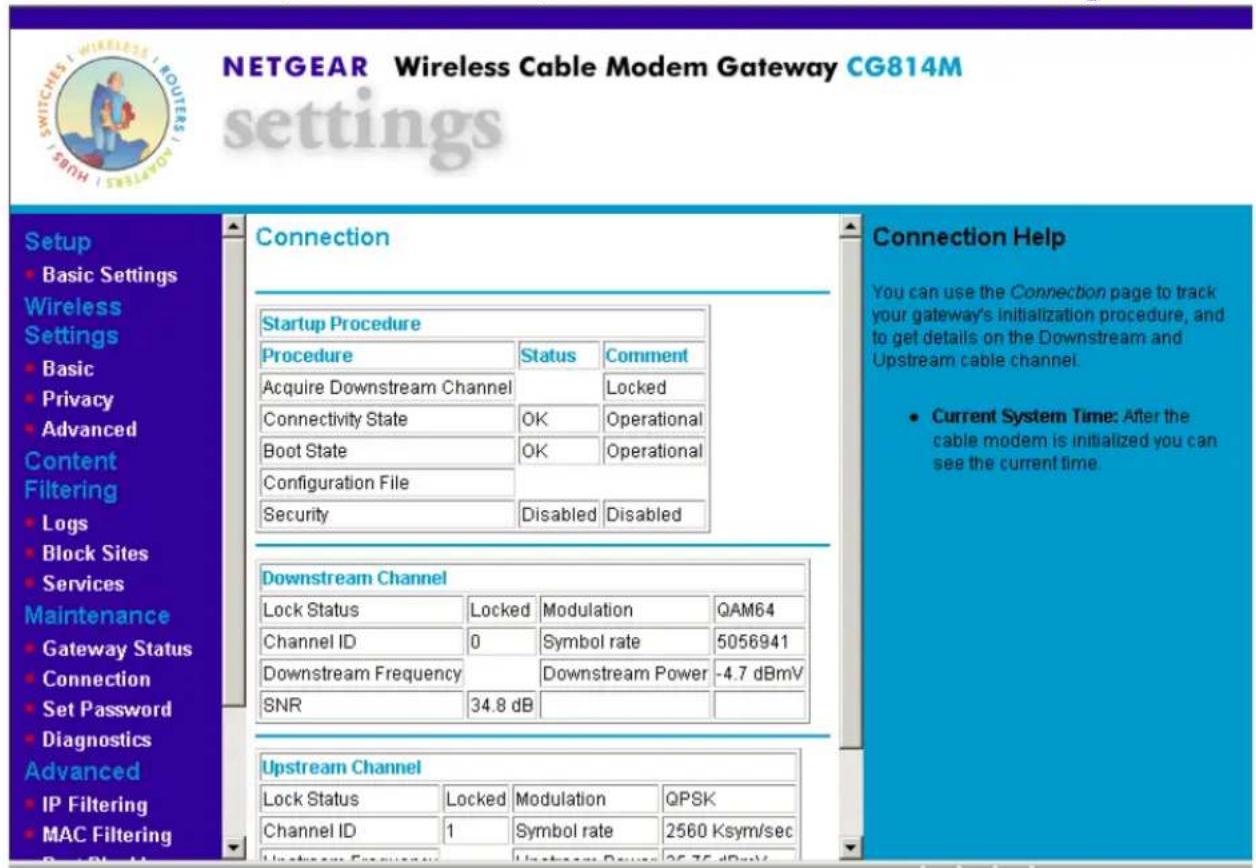Click the downstream Lock Status label

tap(361, 609)
